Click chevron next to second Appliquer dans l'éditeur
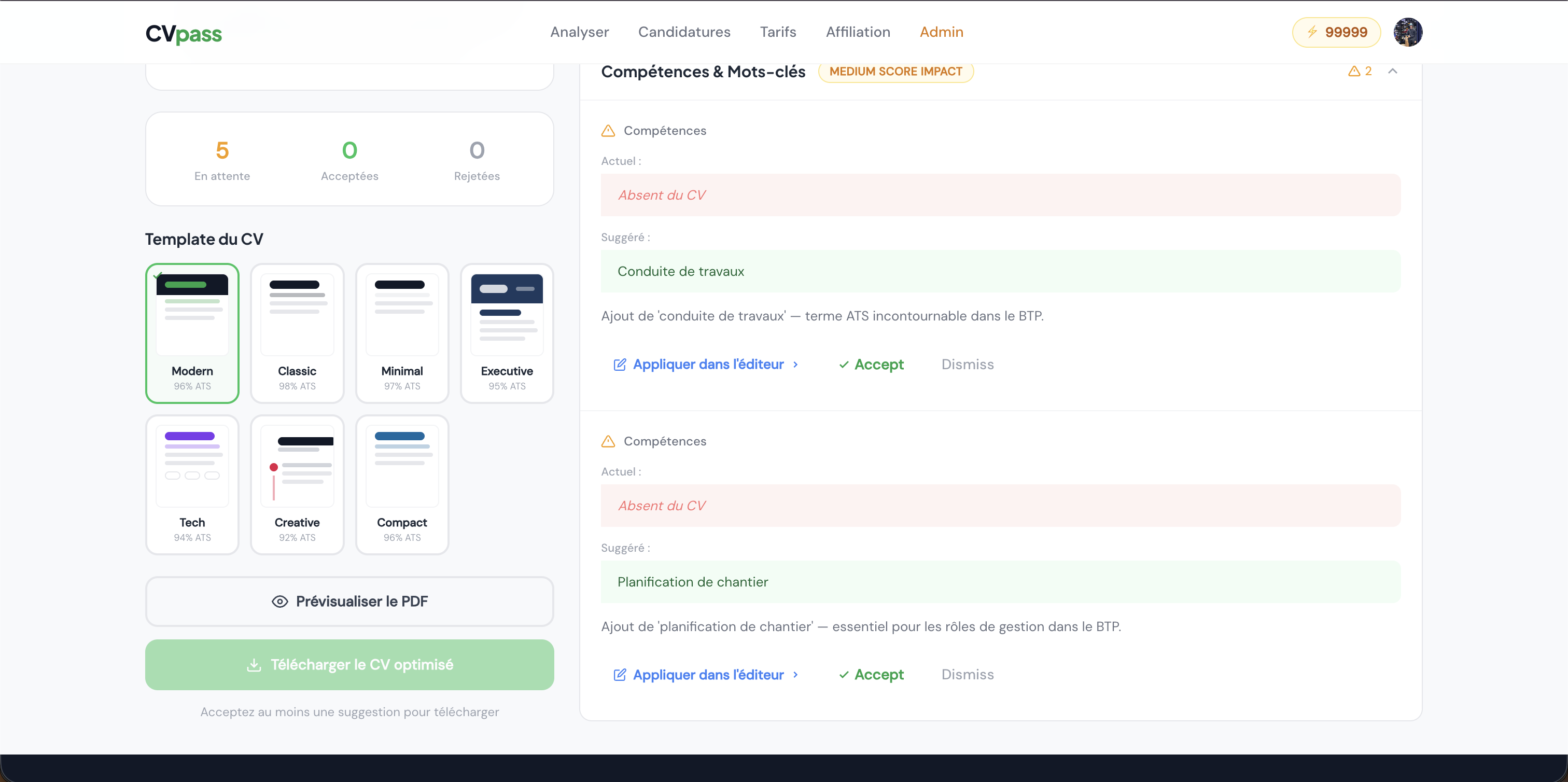Image resolution: width=1568 pixels, height=782 pixels. point(795,675)
